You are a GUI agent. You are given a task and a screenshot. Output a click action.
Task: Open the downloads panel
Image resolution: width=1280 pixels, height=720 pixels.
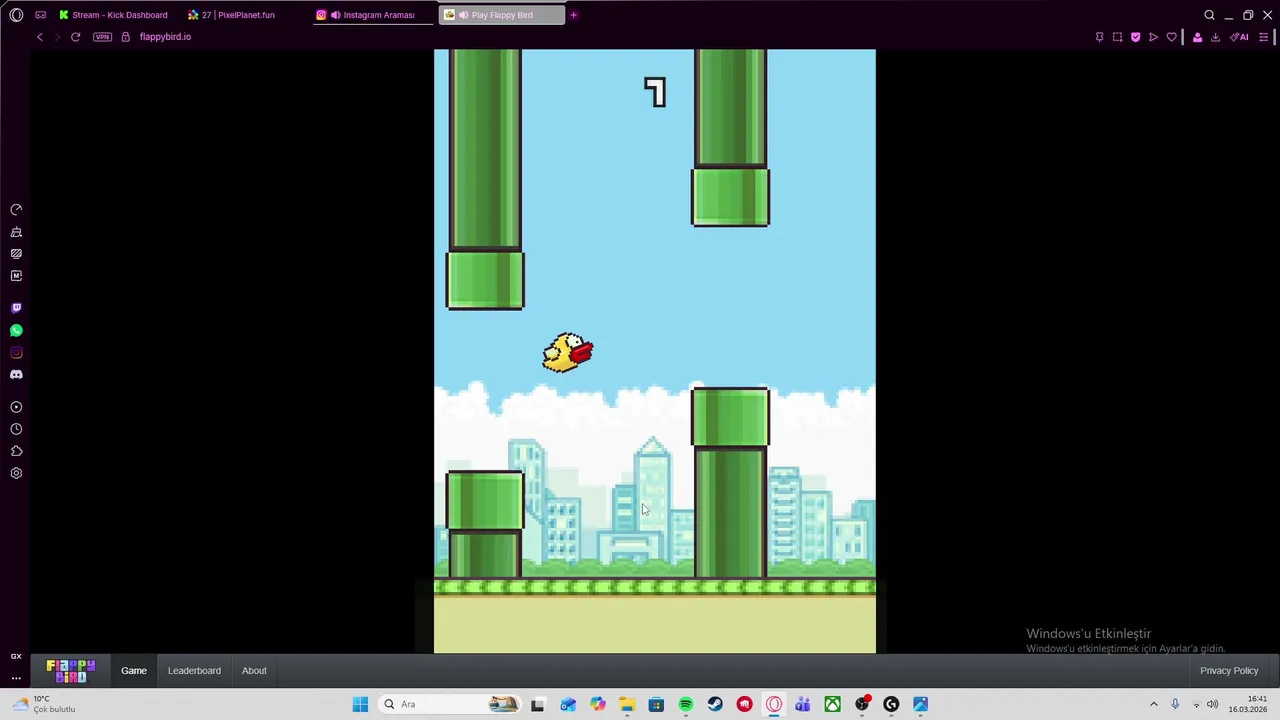[1215, 37]
